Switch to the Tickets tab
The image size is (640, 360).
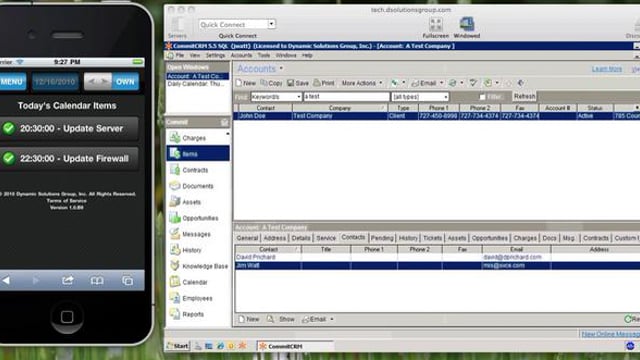[x=432, y=238]
